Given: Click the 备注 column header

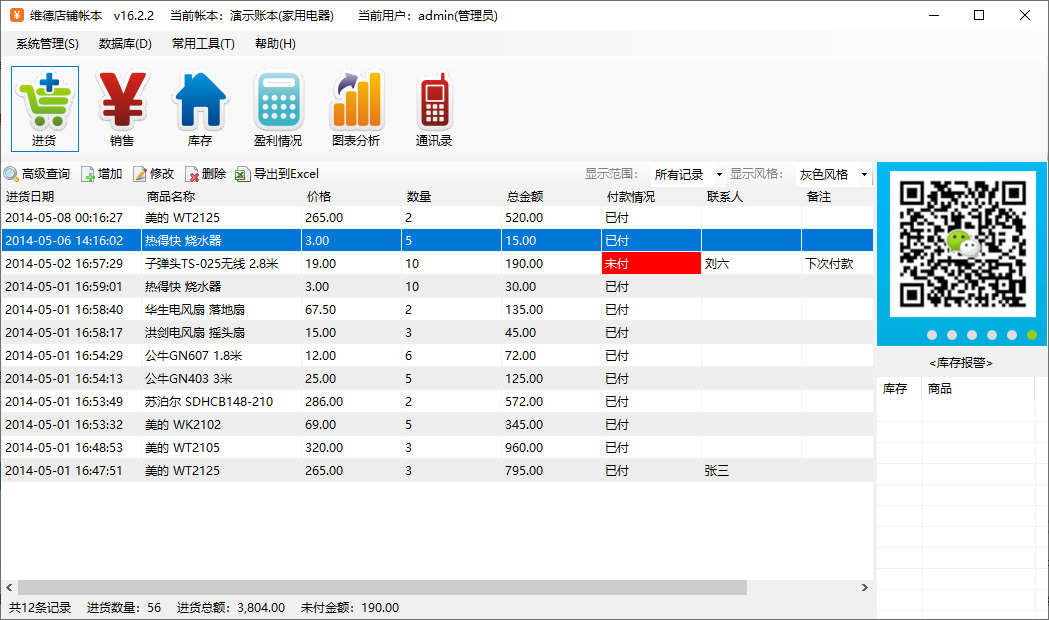Looking at the screenshot, I should pos(837,197).
